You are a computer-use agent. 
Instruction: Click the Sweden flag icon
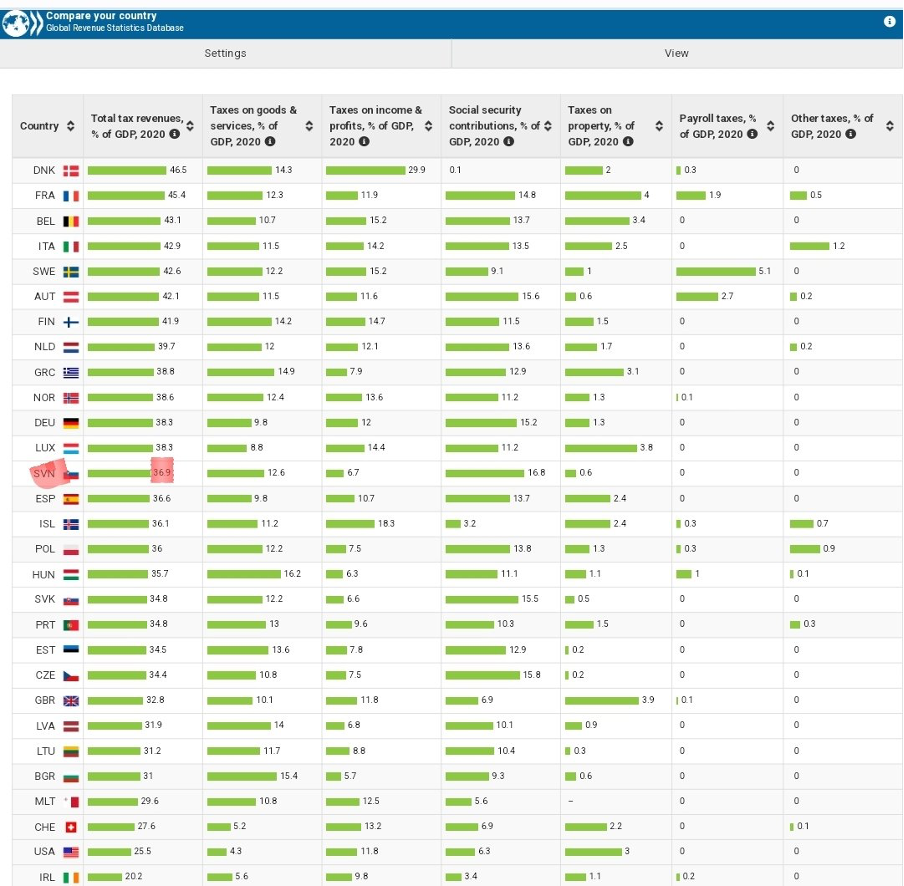click(71, 272)
